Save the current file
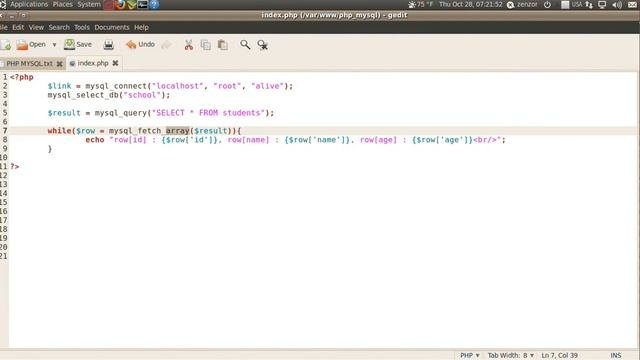Viewport: 640px width, 360px height. [78, 44]
